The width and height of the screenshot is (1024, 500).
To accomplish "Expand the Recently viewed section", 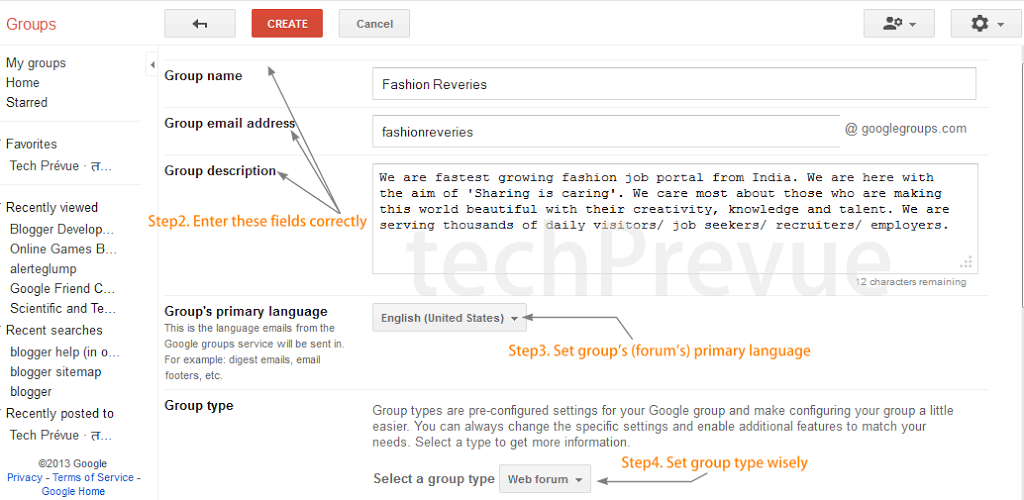I will [x=51, y=208].
